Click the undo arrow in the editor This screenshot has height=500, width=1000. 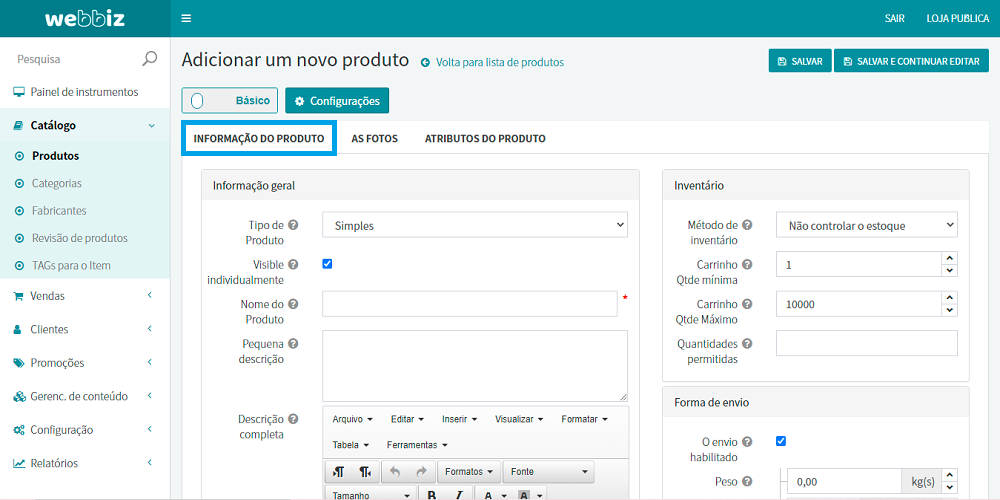(395, 472)
